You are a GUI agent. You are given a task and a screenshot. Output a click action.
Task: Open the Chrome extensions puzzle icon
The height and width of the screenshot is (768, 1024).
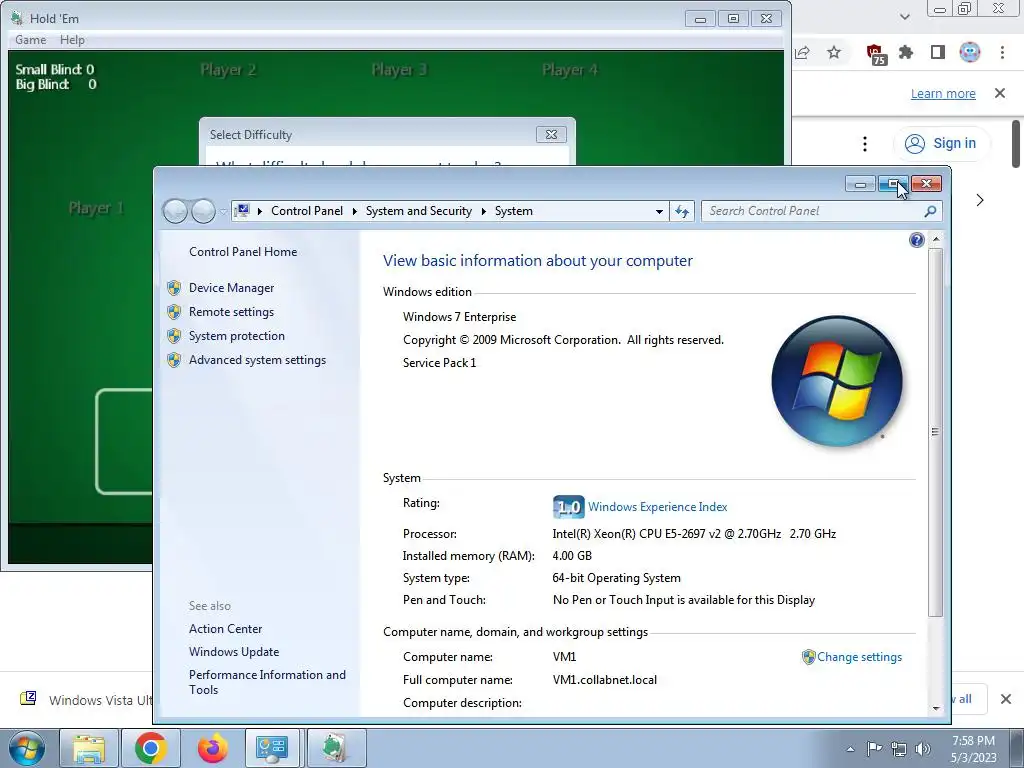pos(906,52)
